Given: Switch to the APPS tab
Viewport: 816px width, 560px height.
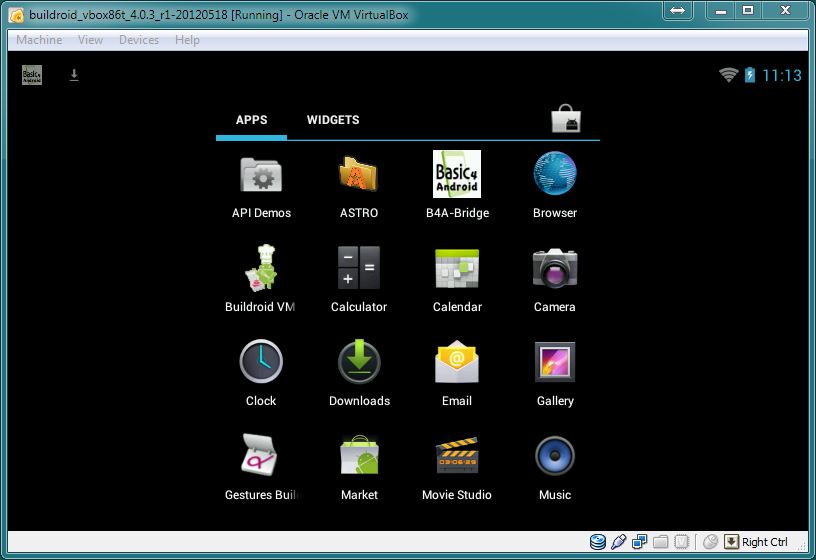Looking at the screenshot, I should click(x=251, y=120).
